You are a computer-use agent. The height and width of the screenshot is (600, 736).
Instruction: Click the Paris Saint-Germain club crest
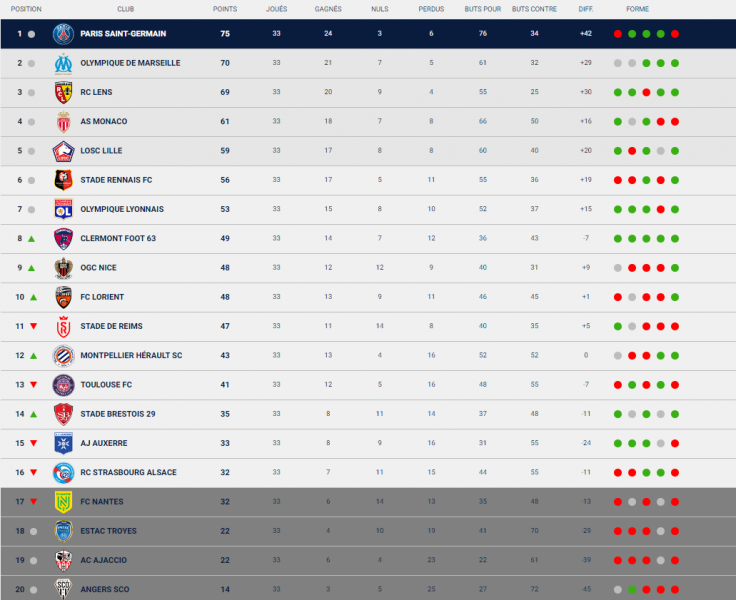click(64, 33)
